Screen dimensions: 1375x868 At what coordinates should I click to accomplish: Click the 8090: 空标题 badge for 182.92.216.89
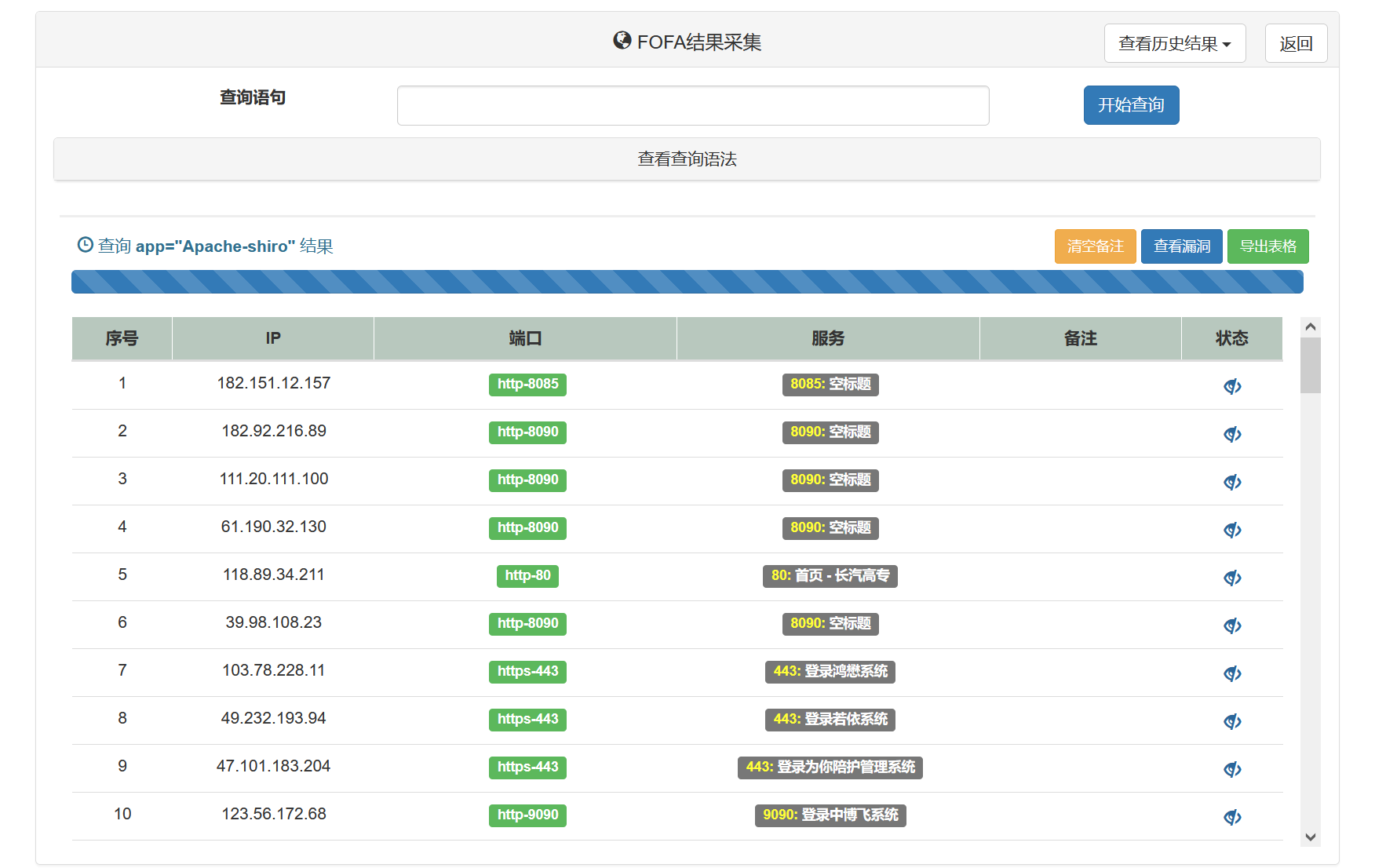pos(830,432)
